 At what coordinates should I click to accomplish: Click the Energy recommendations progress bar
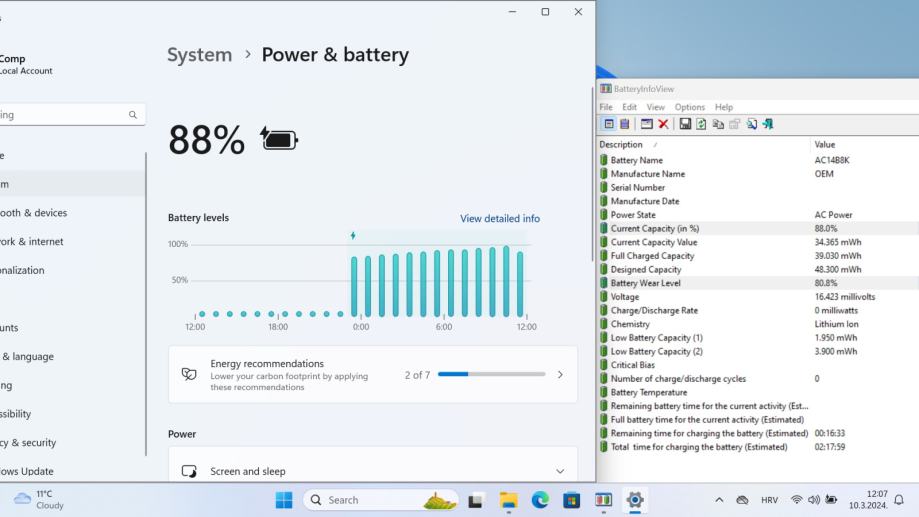pos(491,374)
